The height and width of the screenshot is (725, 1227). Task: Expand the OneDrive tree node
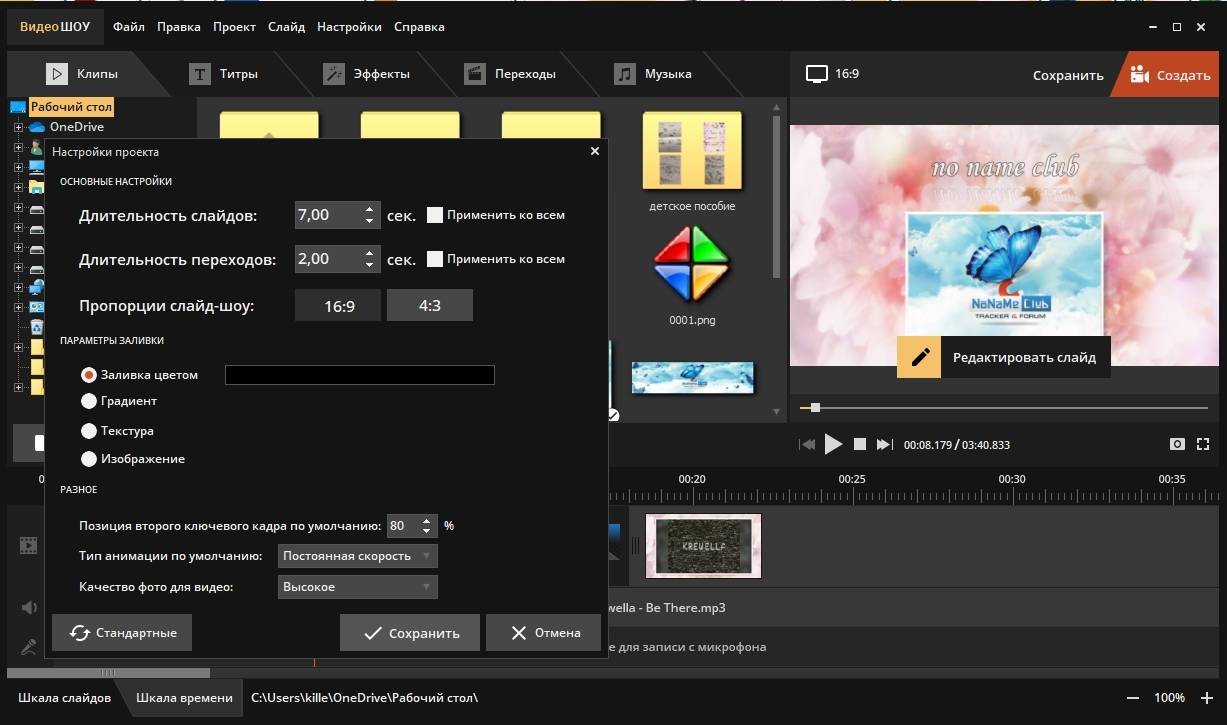(18, 127)
